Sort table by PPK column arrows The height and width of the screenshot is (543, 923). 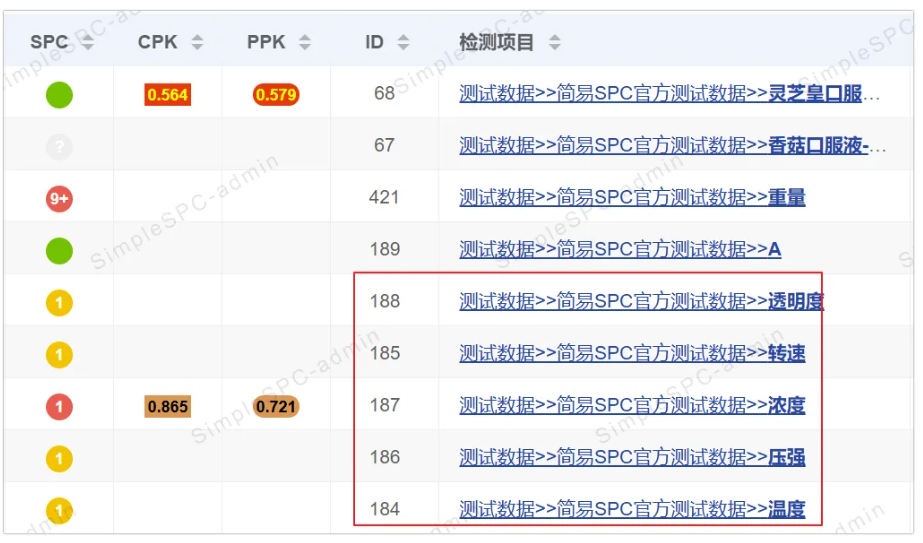point(304,42)
